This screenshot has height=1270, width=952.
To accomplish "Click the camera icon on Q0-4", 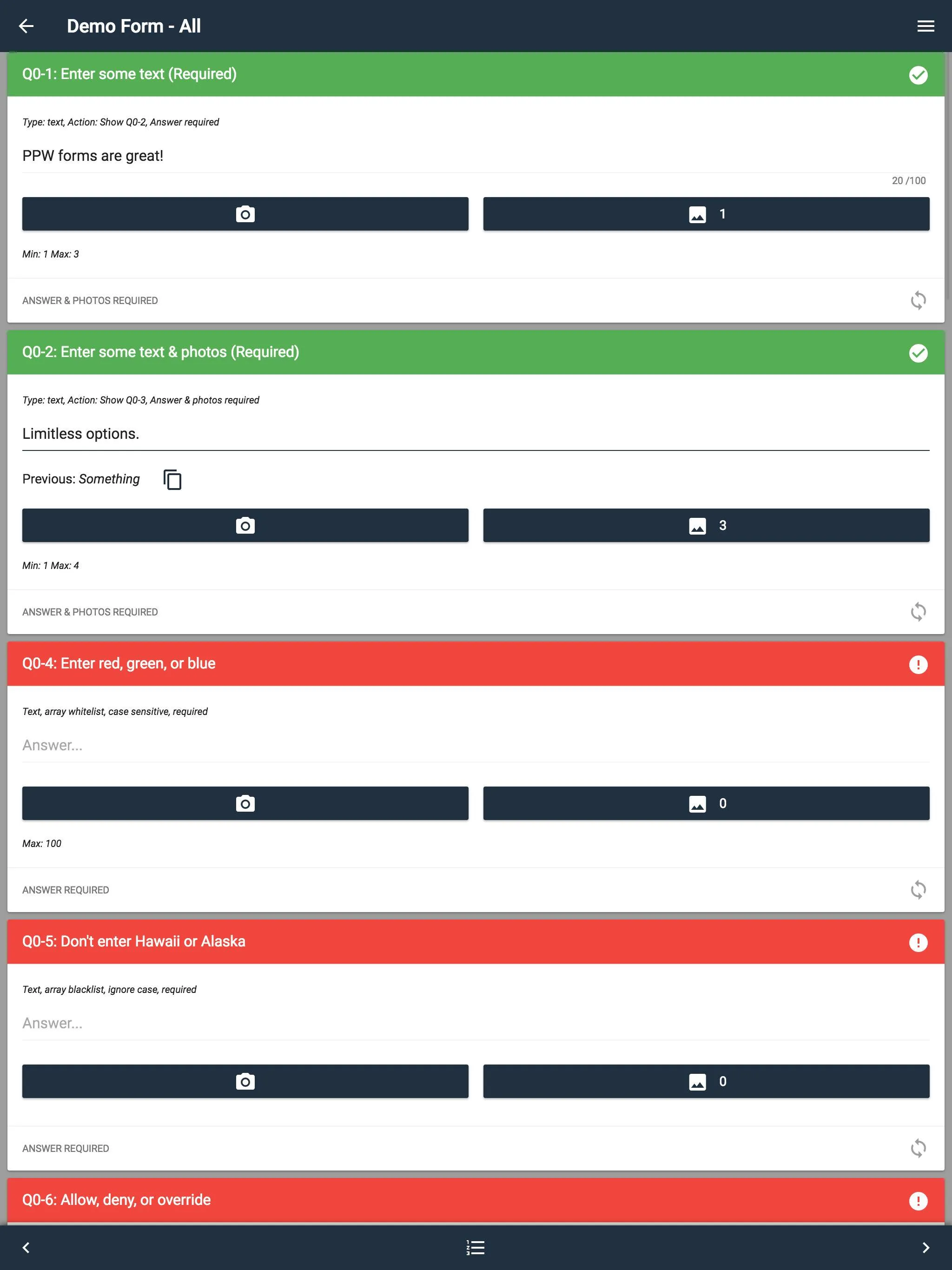I will coord(245,802).
